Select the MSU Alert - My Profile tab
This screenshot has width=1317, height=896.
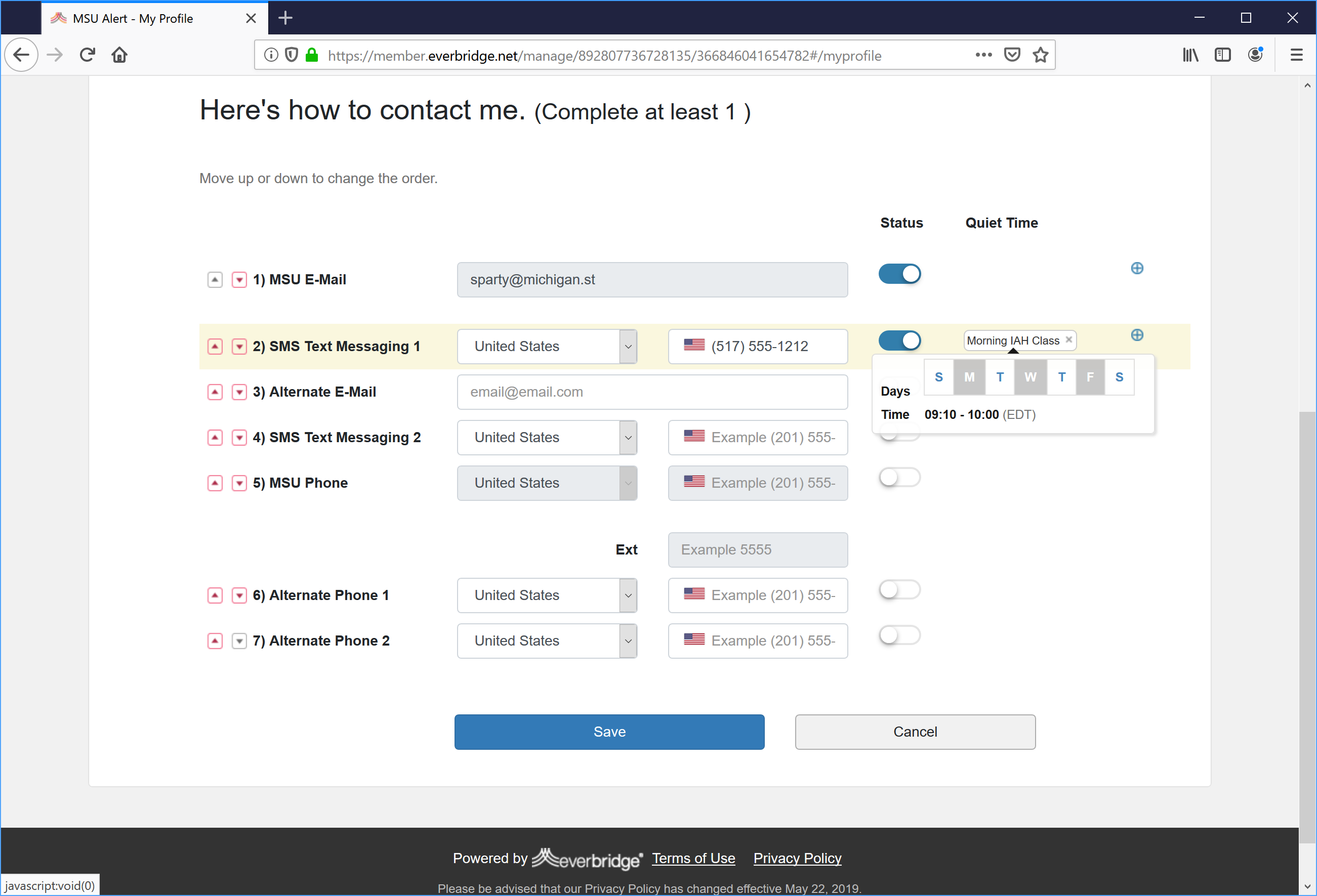pyautogui.click(x=154, y=18)
